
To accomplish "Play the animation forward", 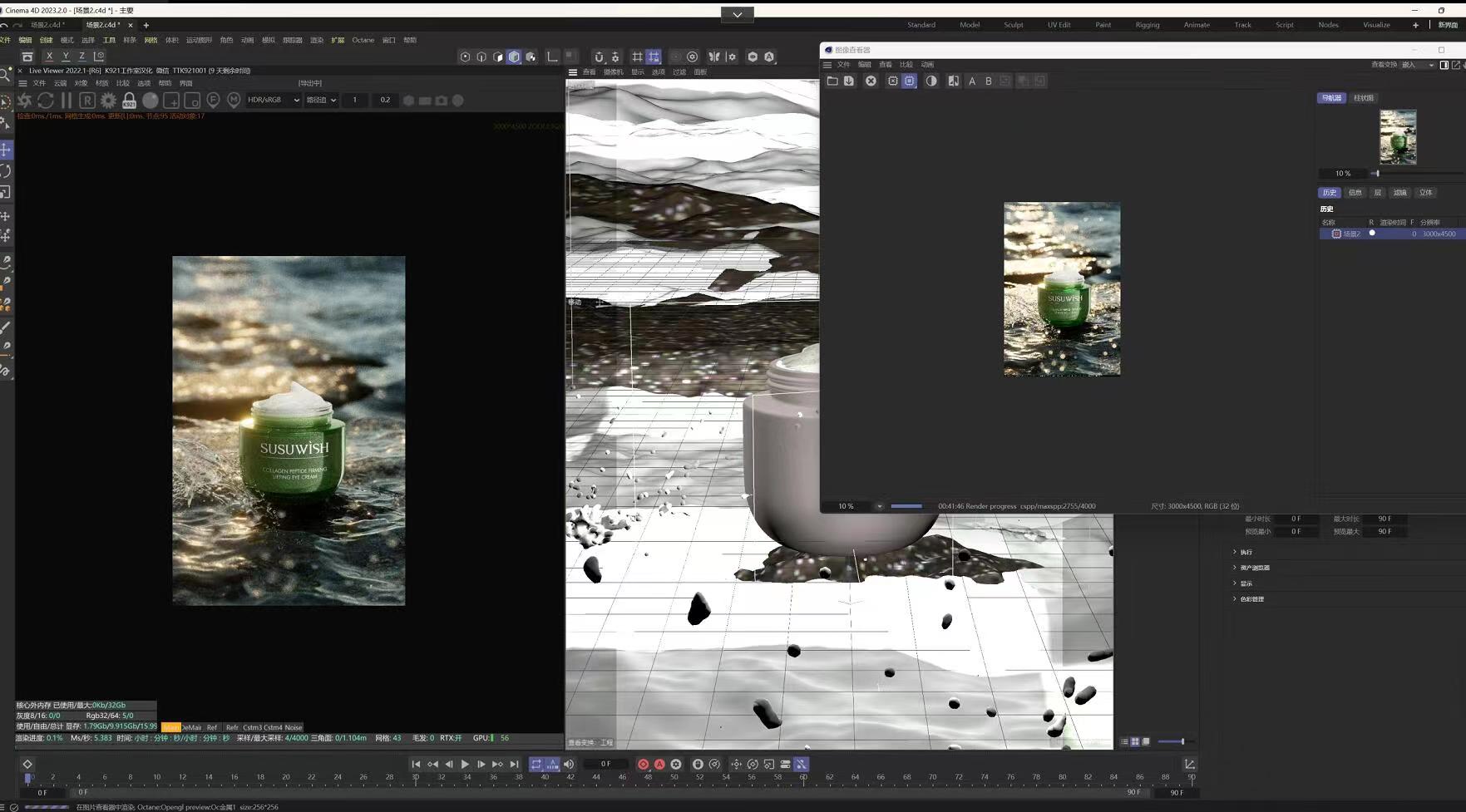I will [x=465, y=764].
